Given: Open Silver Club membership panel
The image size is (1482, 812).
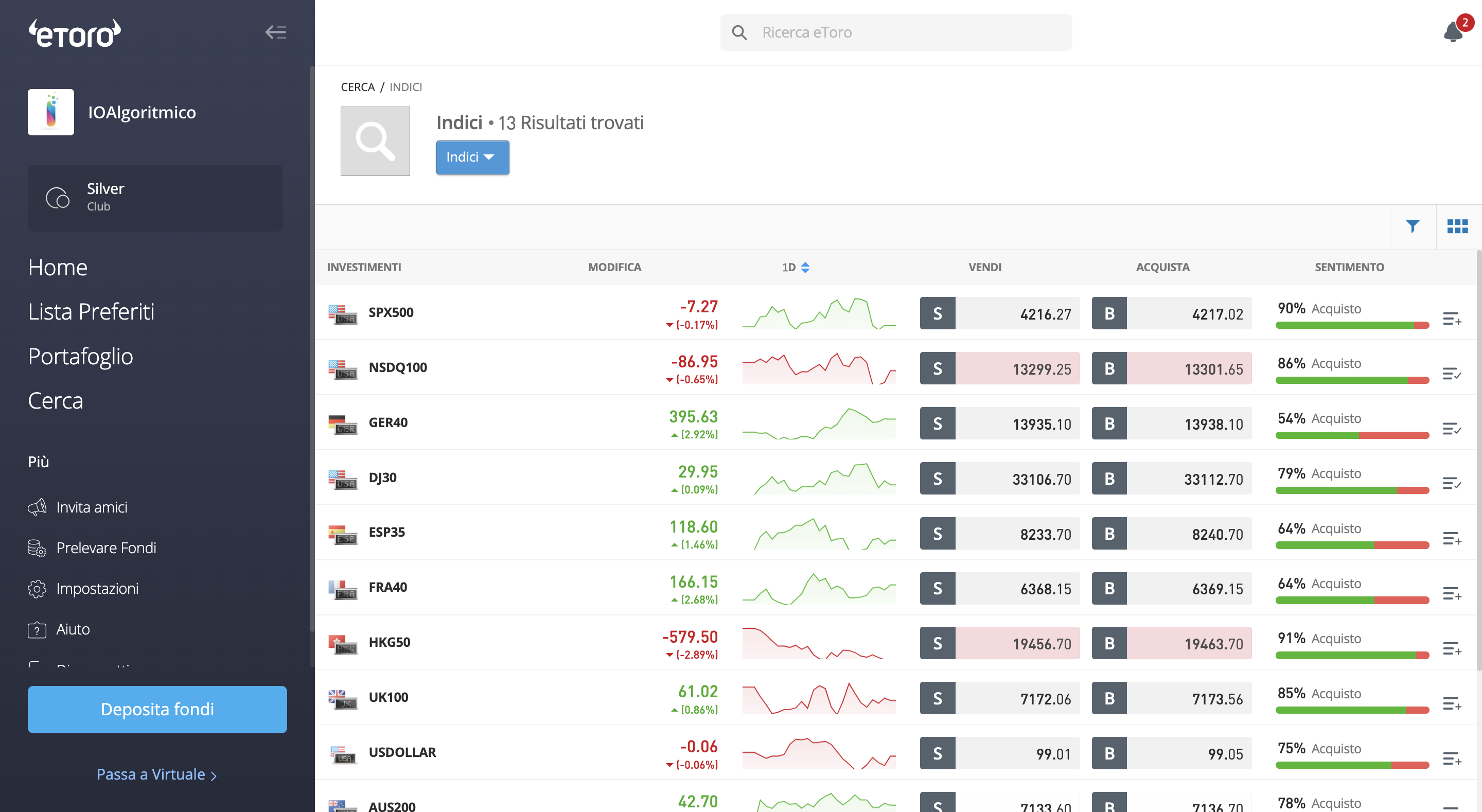Looking at the screenshot, I should coord(155,198).
